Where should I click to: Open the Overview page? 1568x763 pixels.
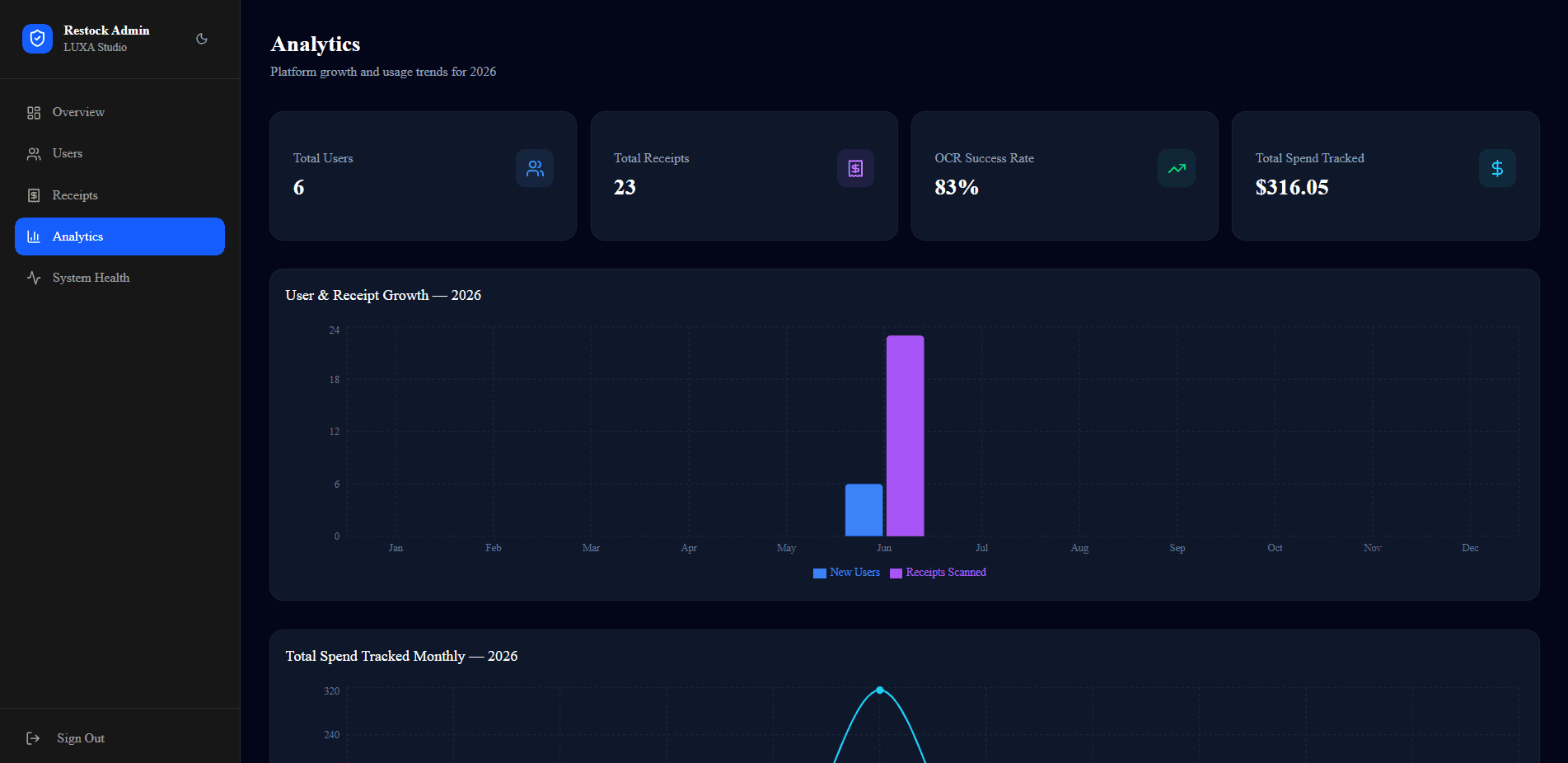(x=119, y=112)
